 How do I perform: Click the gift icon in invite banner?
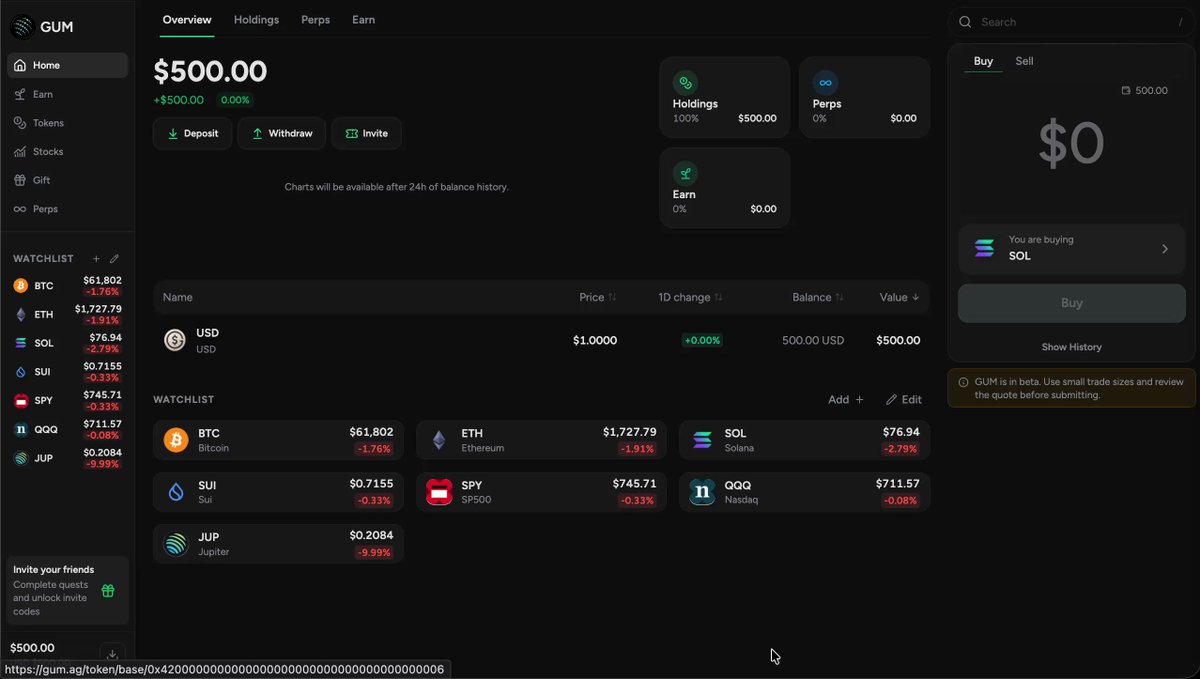pyautogui.click(x=108, y=591)
